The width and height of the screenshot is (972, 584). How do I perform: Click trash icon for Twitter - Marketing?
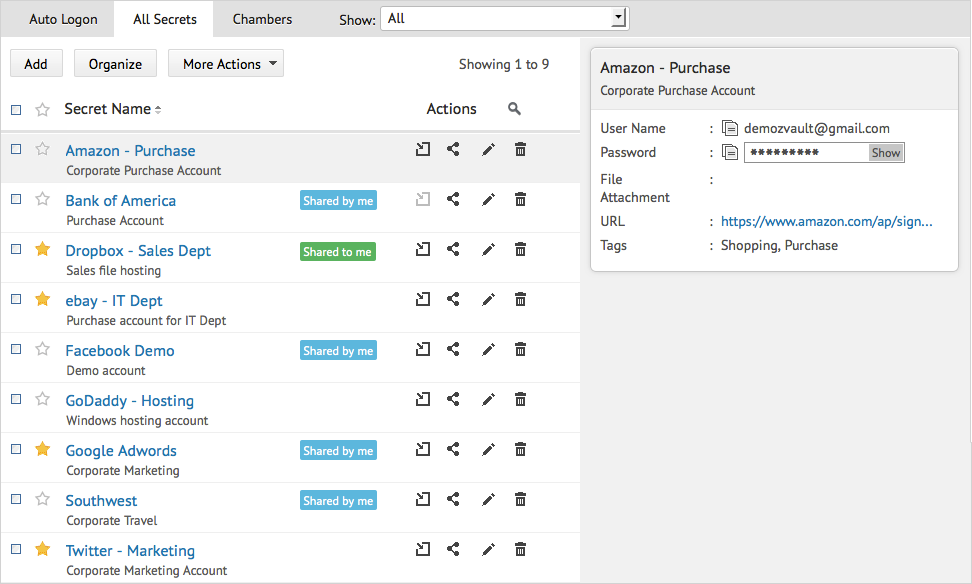point(520,549)
